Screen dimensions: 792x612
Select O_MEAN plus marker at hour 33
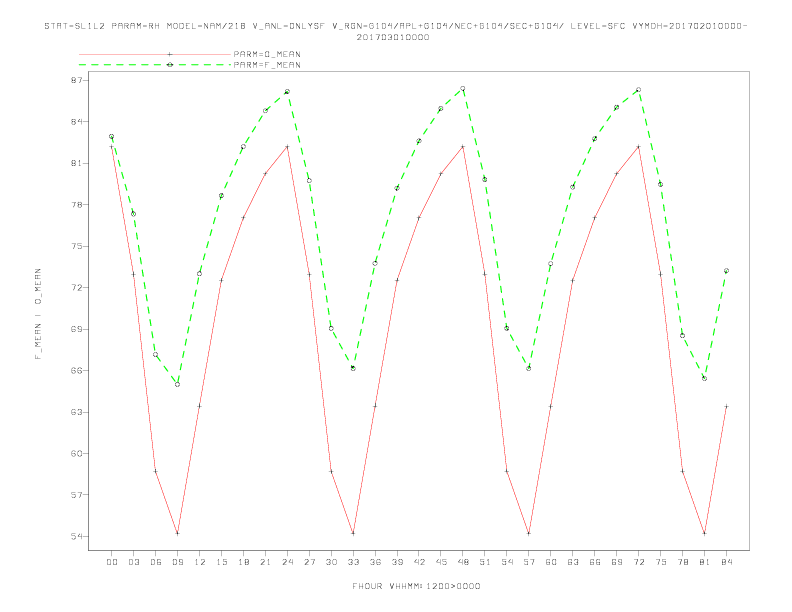pos(353,533)
